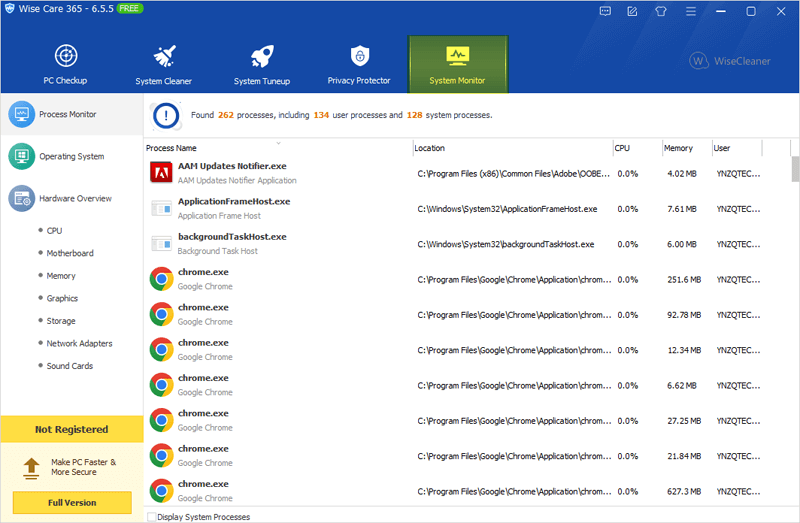800x523 pixels.
Task: Click the Wise Care 365 shield logo
Action: (10, 8)
